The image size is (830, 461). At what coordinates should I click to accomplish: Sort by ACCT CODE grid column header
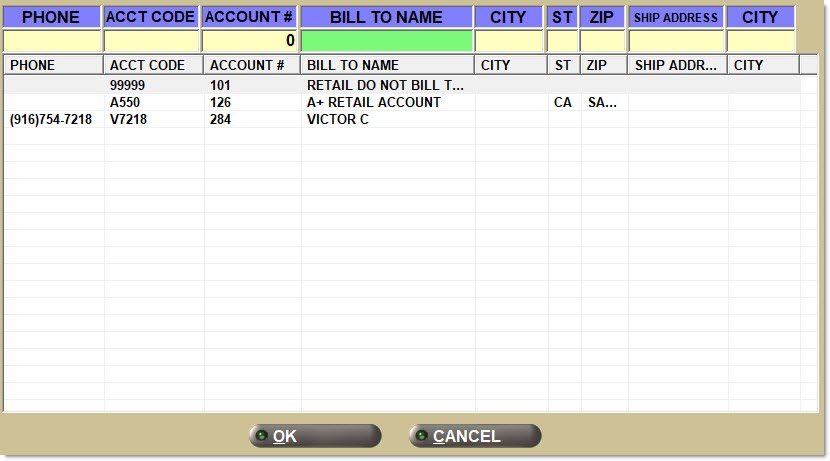point(153,65)
